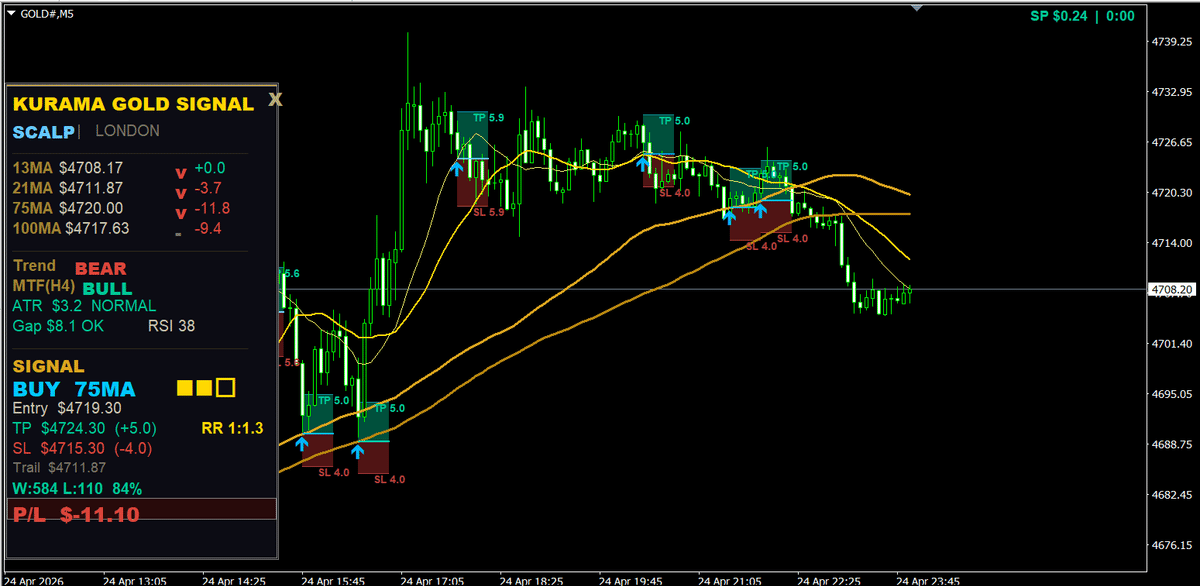The height and width of the screenshot is (586, 1200).
Task: Click the 21MA $4711.87 row
Action: pos(68,188)
